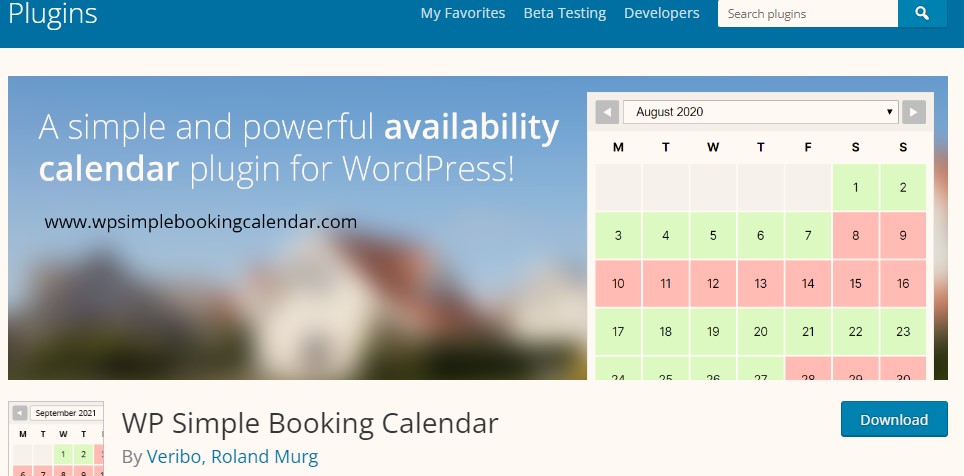Select available day 19 in calendar
The image size is (964, 476).
[713, 331]
